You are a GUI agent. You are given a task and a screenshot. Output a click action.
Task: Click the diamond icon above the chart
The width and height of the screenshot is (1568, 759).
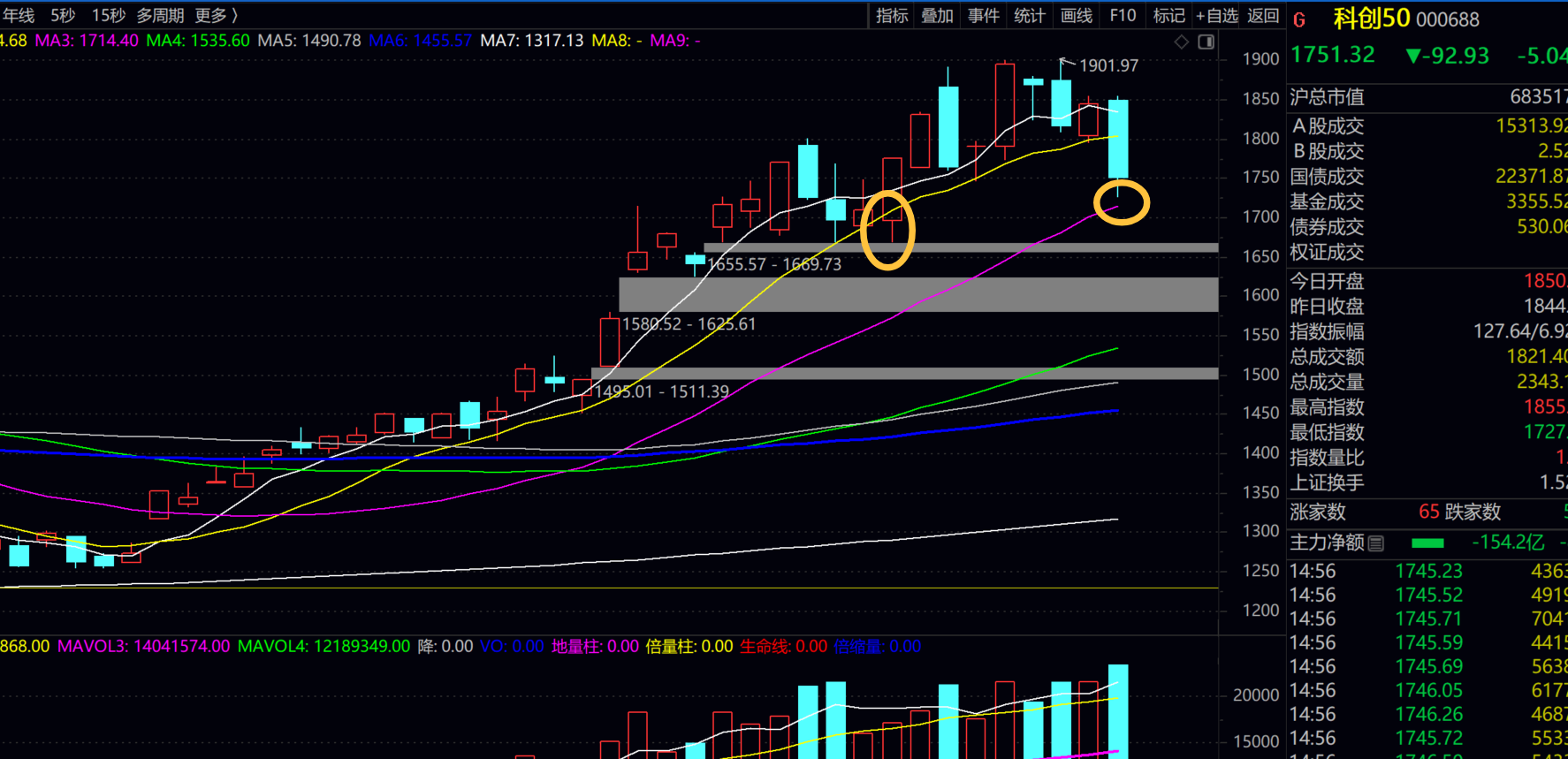point(1182,42)
